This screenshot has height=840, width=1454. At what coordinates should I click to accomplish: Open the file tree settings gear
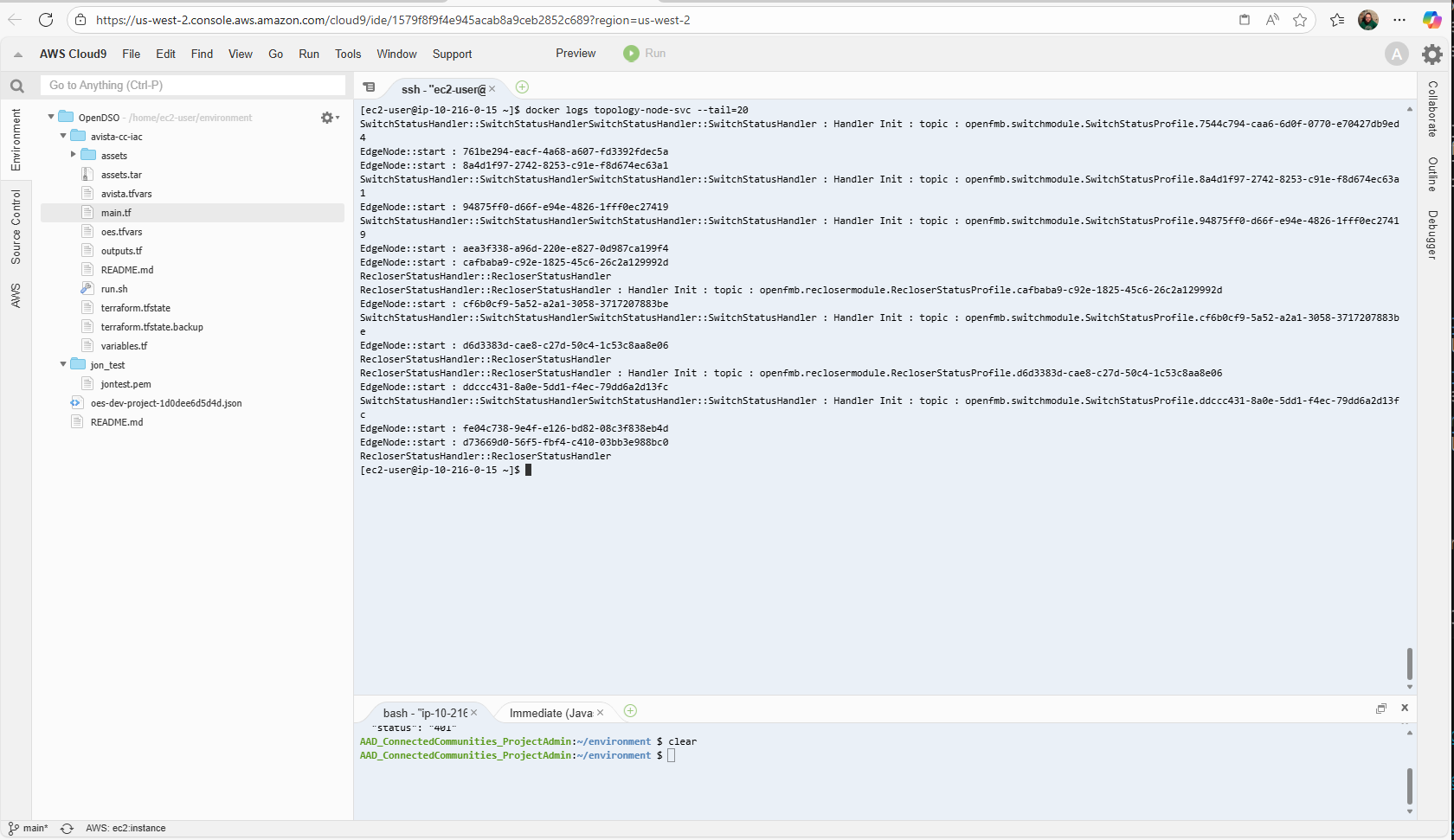pos(329,118)
